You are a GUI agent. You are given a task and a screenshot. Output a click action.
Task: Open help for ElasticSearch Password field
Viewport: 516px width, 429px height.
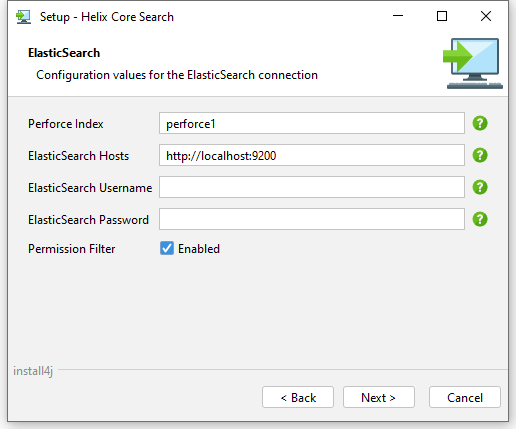coord(480,219)
